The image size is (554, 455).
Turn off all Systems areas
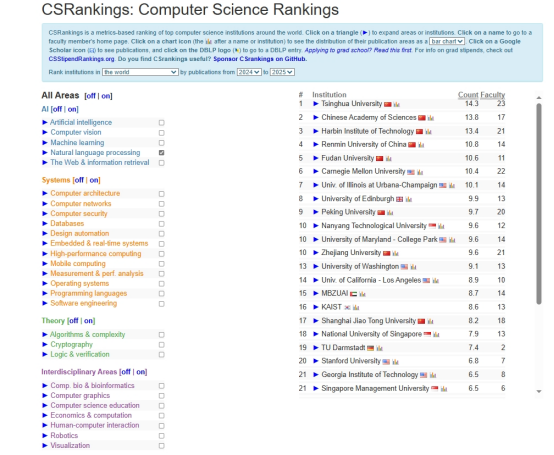pos(79,180)
